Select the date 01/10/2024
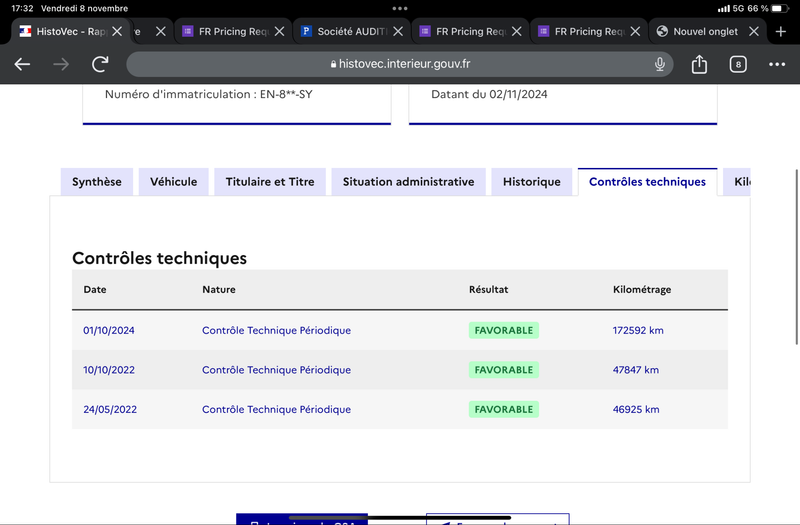This screenshot has width=800, height=525. tap(109, 330)
